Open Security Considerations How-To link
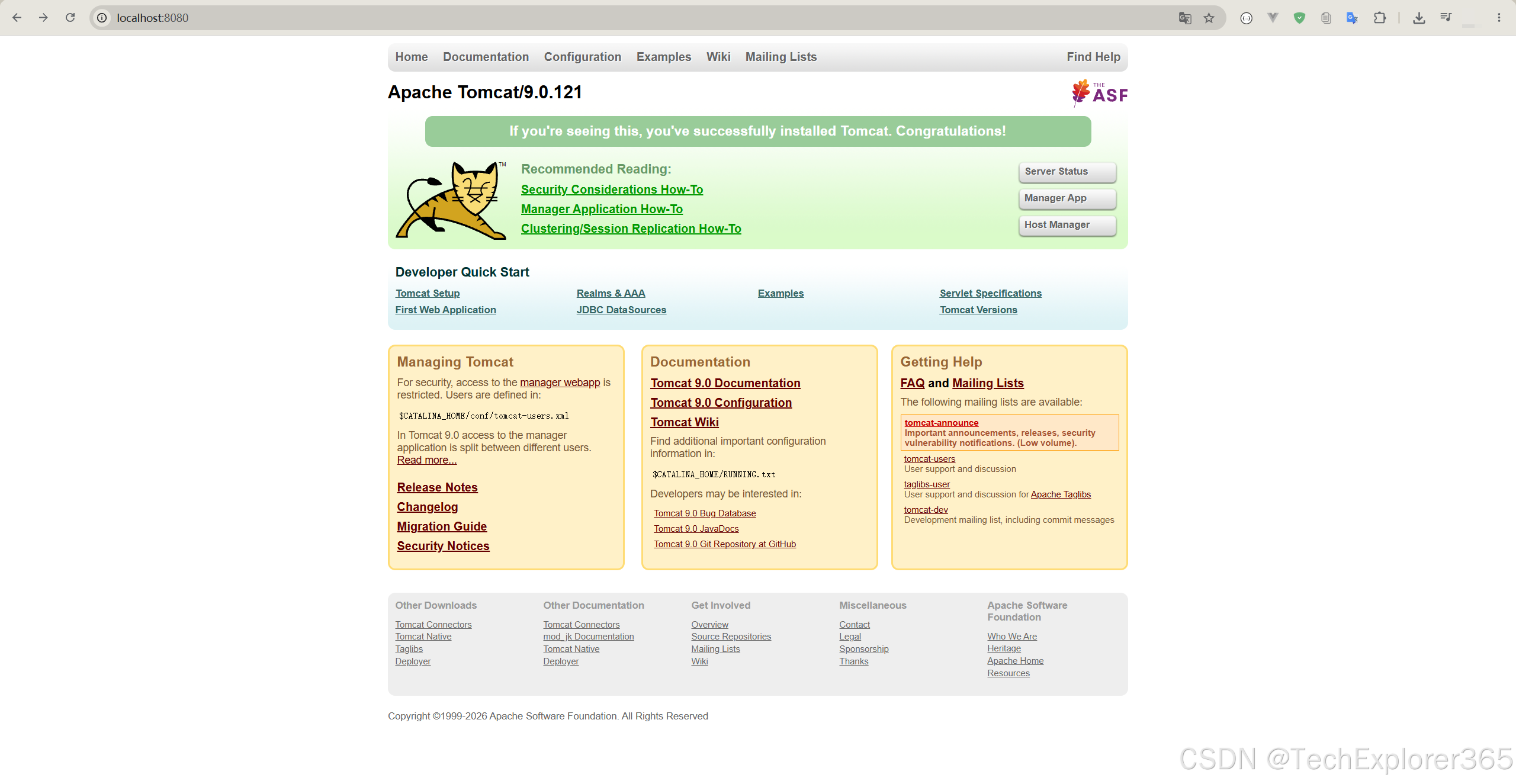The image size is (1516, 784). pos(612,189)
